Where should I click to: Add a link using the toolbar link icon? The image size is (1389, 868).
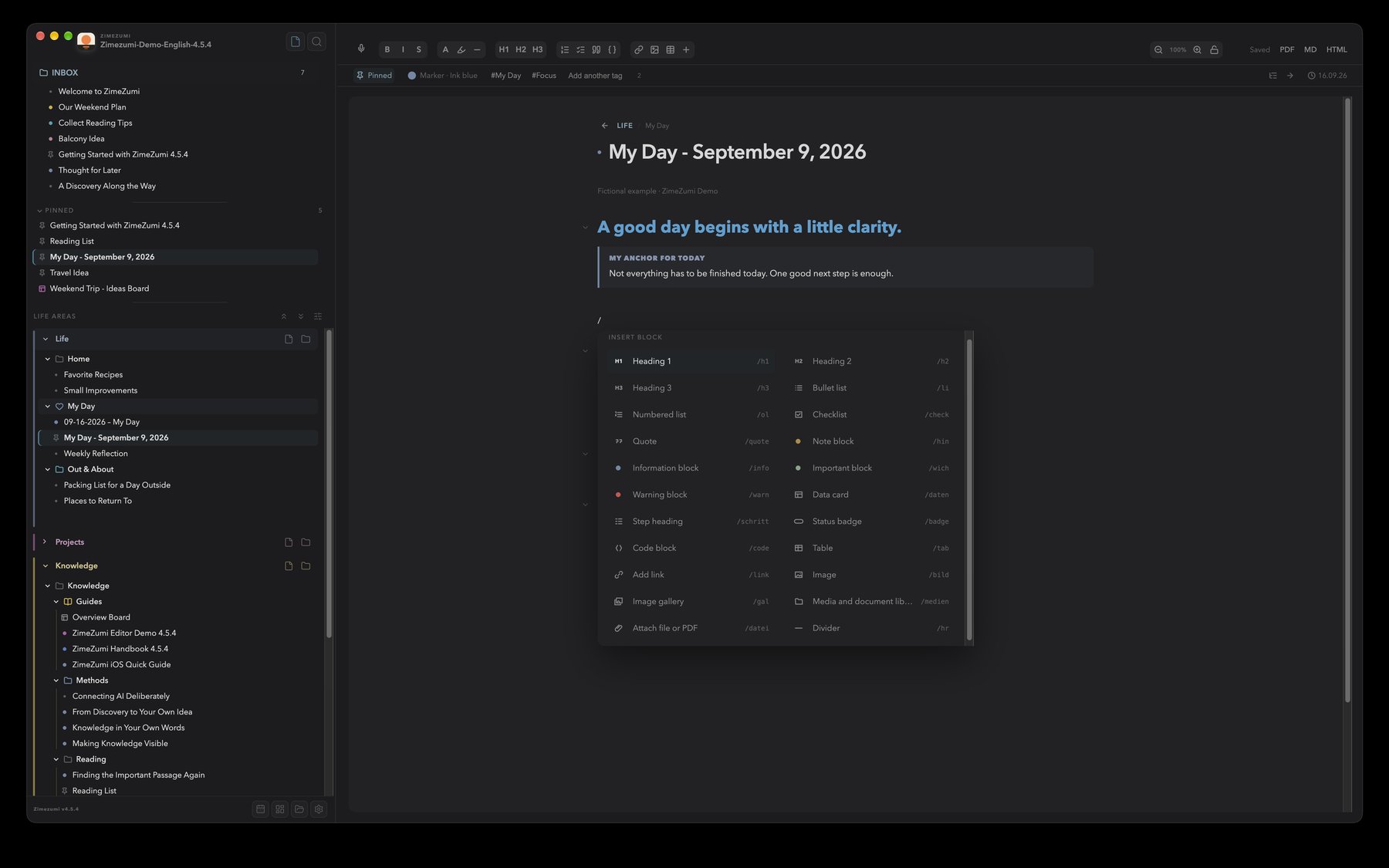coord(638,49)
